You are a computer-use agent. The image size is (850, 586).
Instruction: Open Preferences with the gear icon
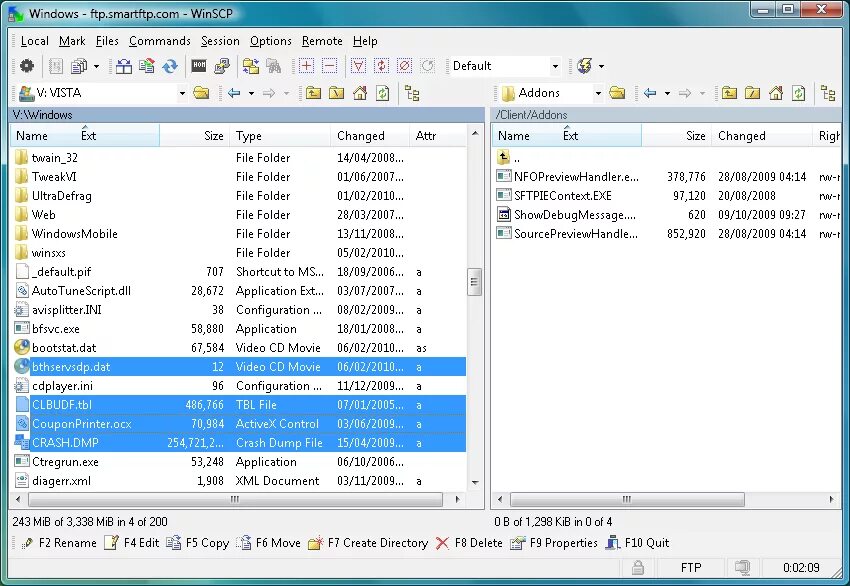(x=27, y=66)
